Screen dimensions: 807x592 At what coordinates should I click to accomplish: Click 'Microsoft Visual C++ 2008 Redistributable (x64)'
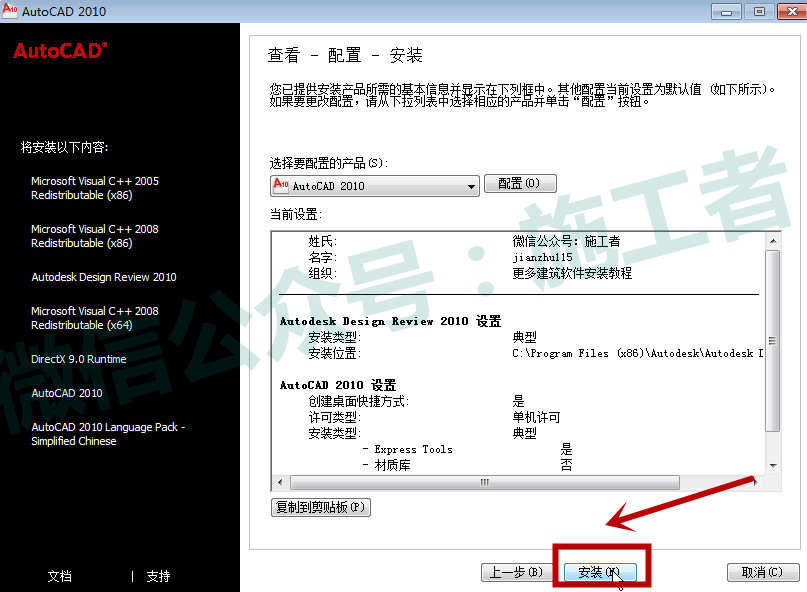[95, 318]
